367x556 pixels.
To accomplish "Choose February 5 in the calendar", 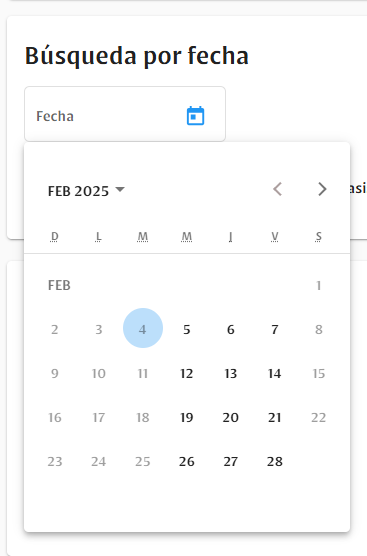I will 187,329.
